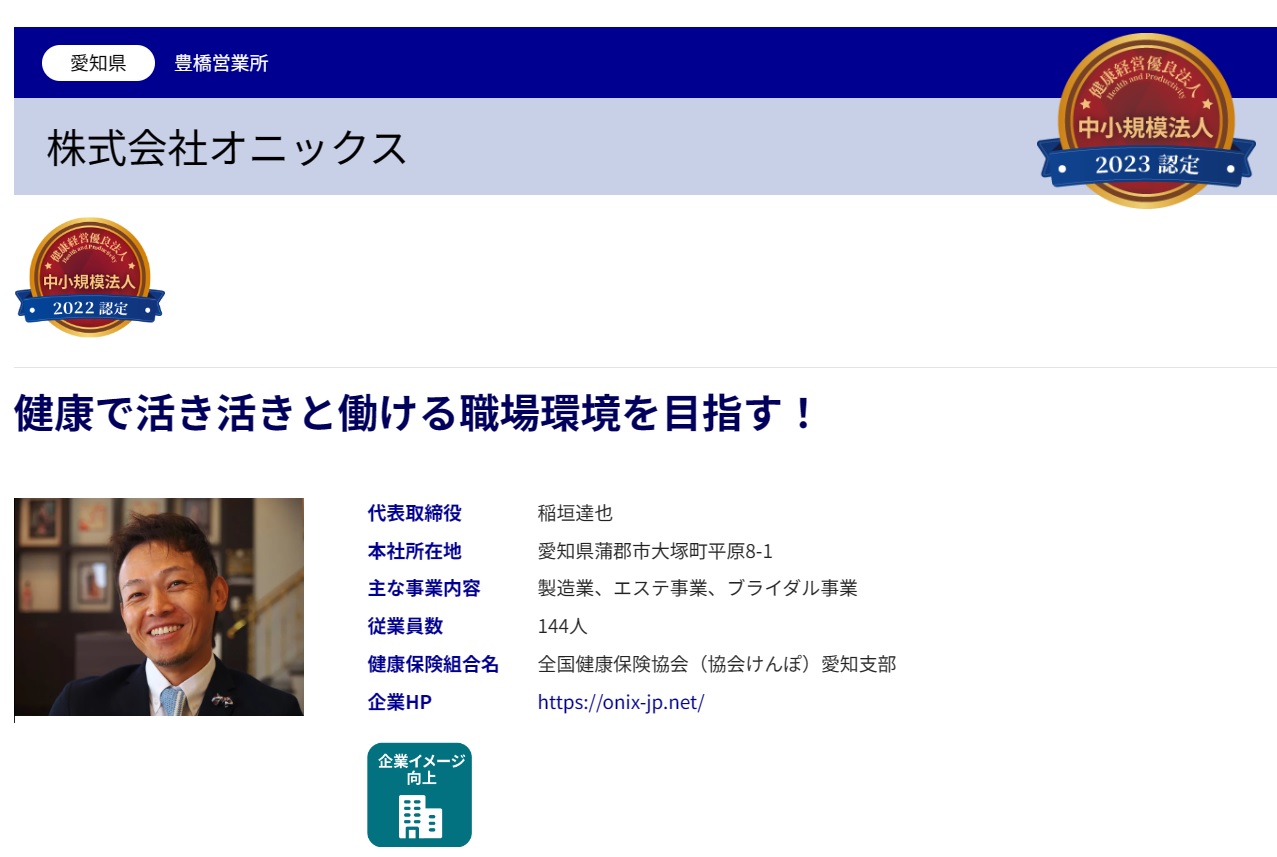Click the 株式会社オニックス company title
The height and width of the screenshot is (857, 1277).
[x=227, y=148]
